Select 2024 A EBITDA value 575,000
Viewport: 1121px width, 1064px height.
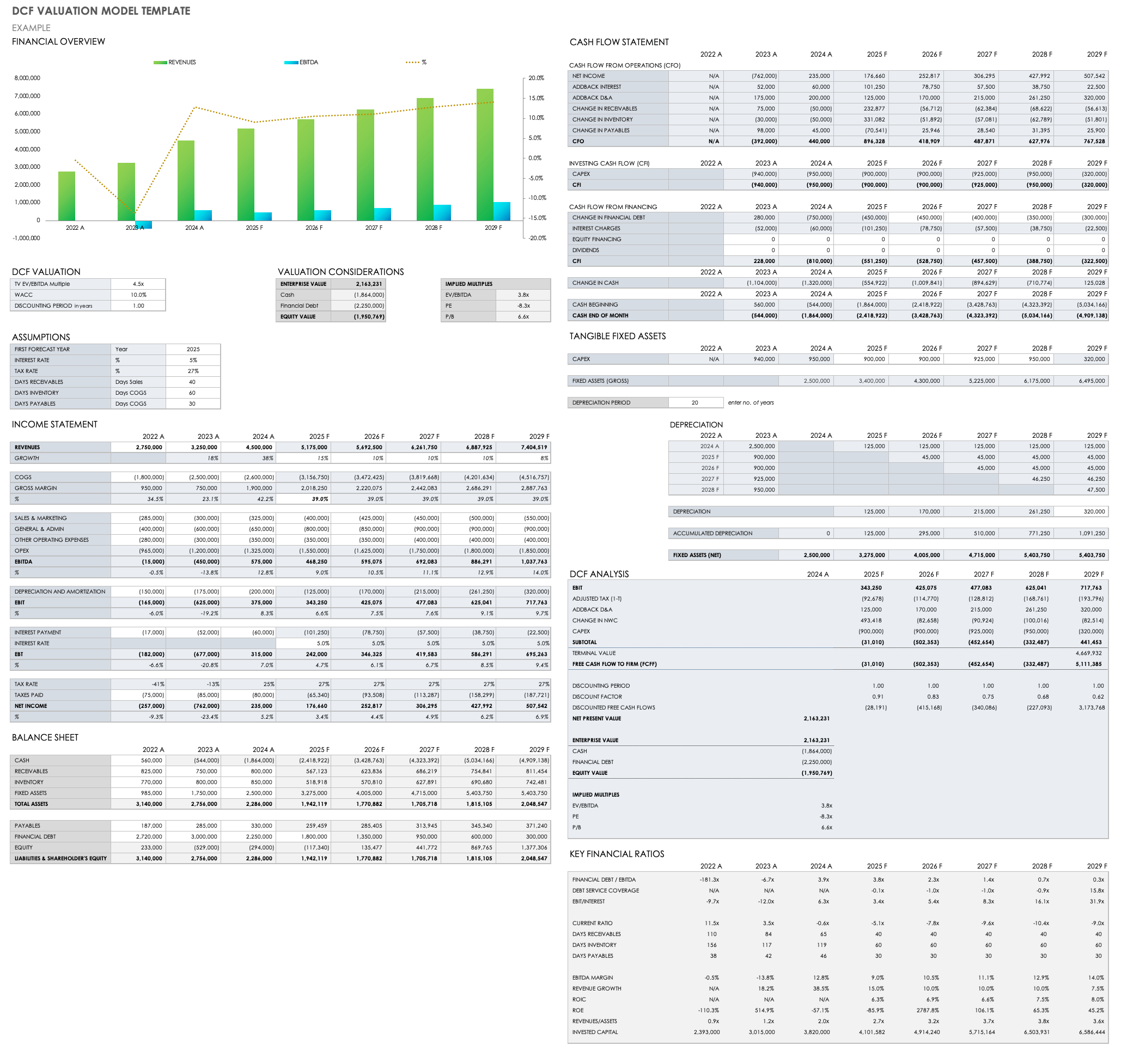pyautogui.click(x=248, y=562)
